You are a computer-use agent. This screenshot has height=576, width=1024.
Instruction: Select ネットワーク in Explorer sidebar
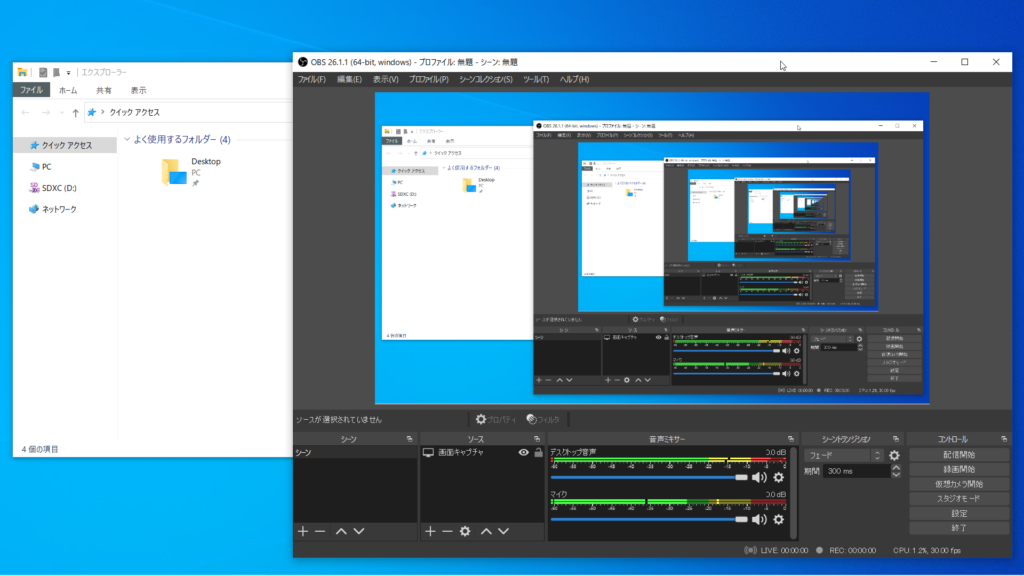pos(59,209)
